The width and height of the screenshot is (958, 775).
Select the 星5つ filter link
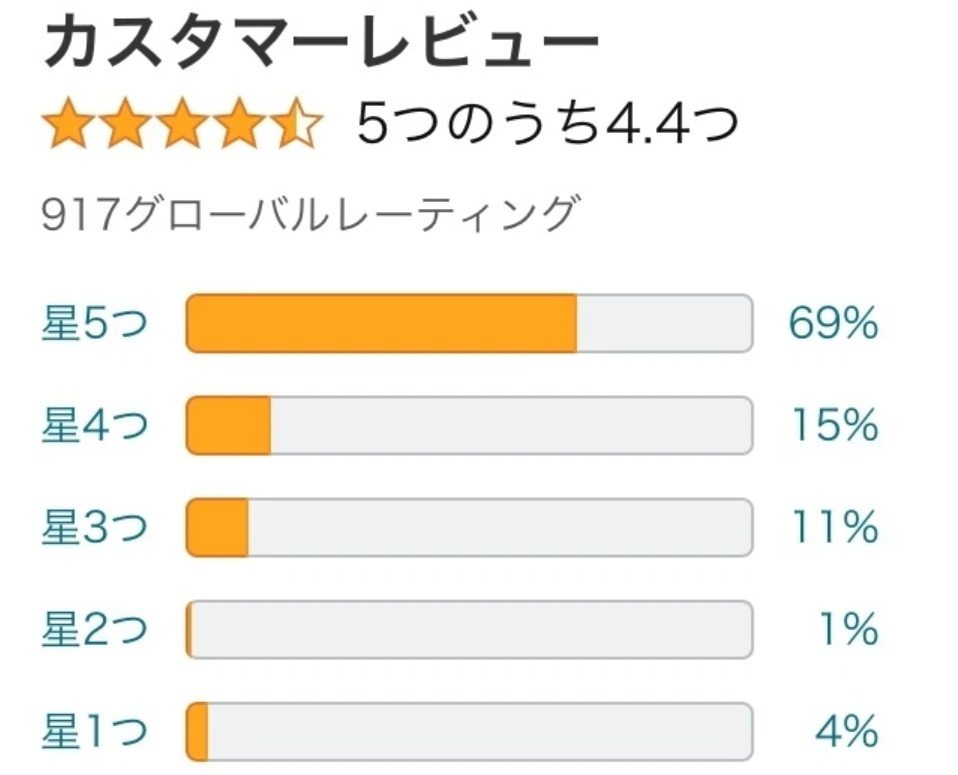[95, 324]
